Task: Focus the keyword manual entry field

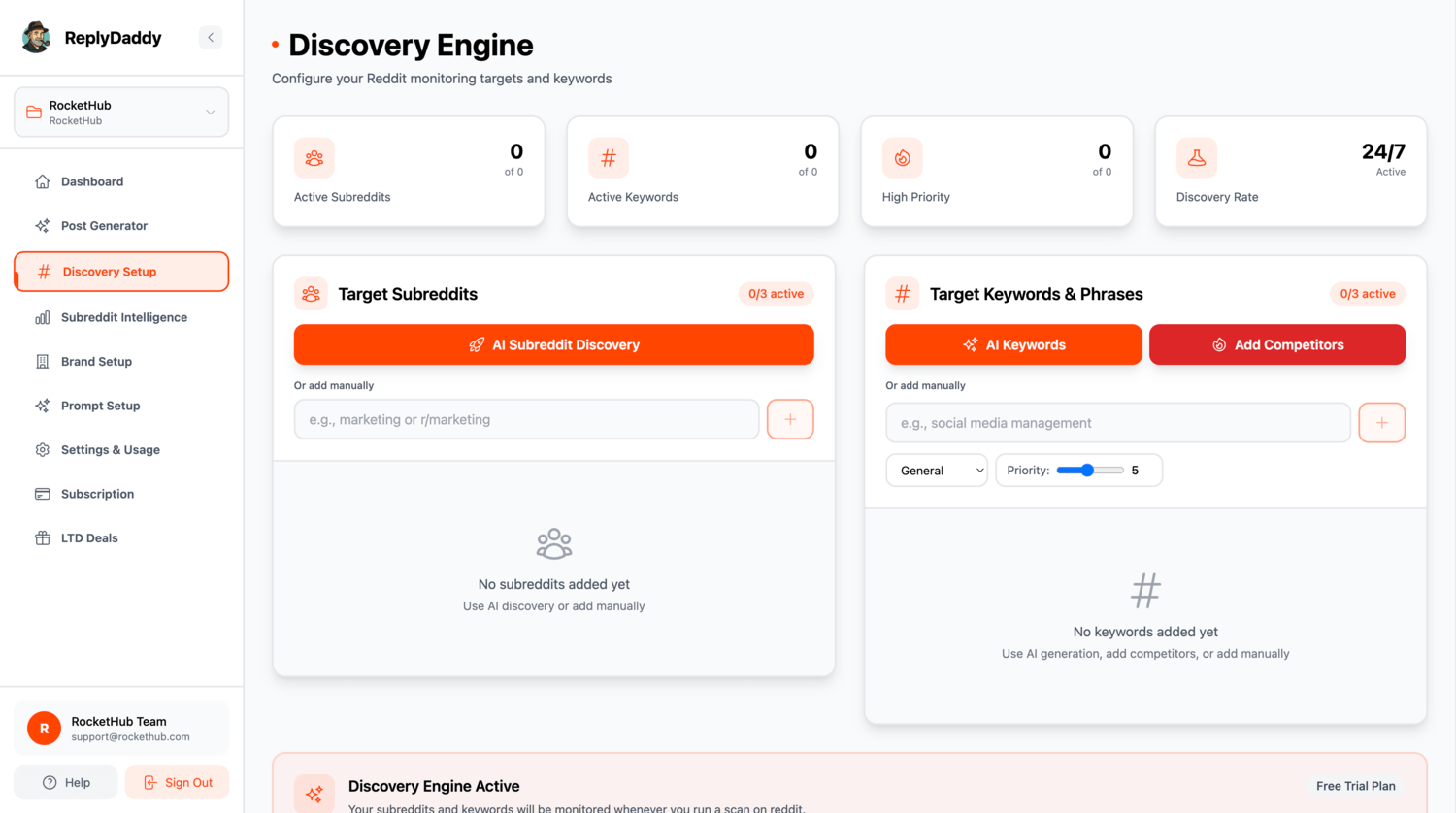Action: point(1118,423)
